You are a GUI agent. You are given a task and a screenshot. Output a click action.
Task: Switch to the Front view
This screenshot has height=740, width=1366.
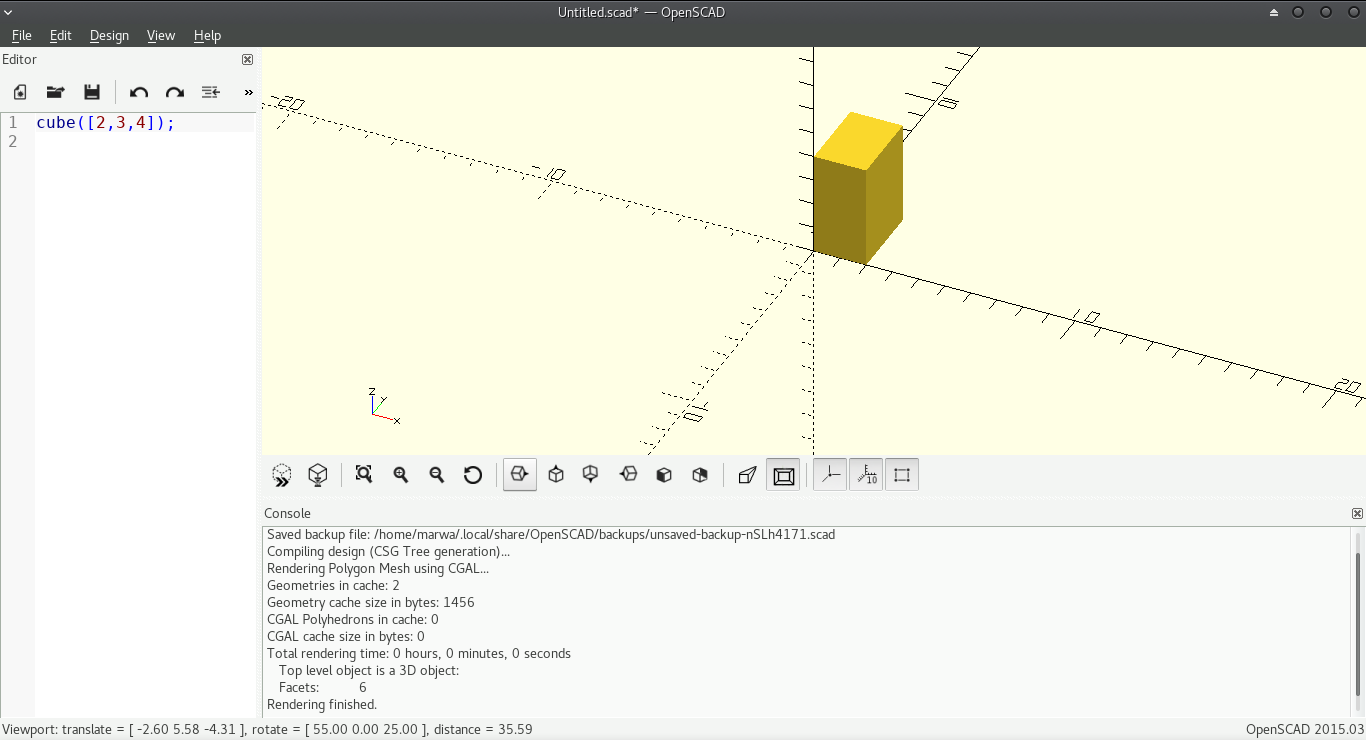tap(664, 475)
